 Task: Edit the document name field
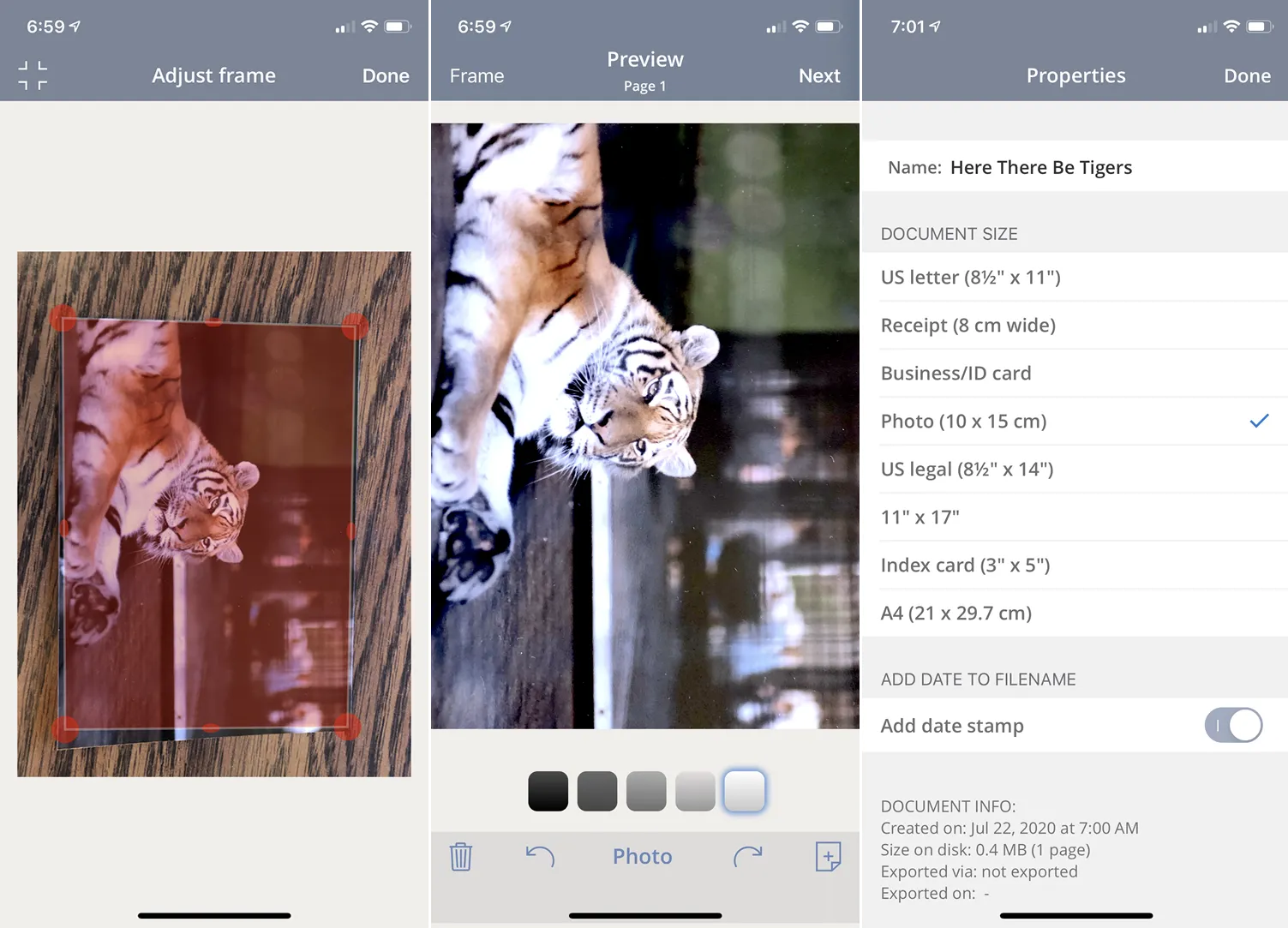(x=1040, y=167)
